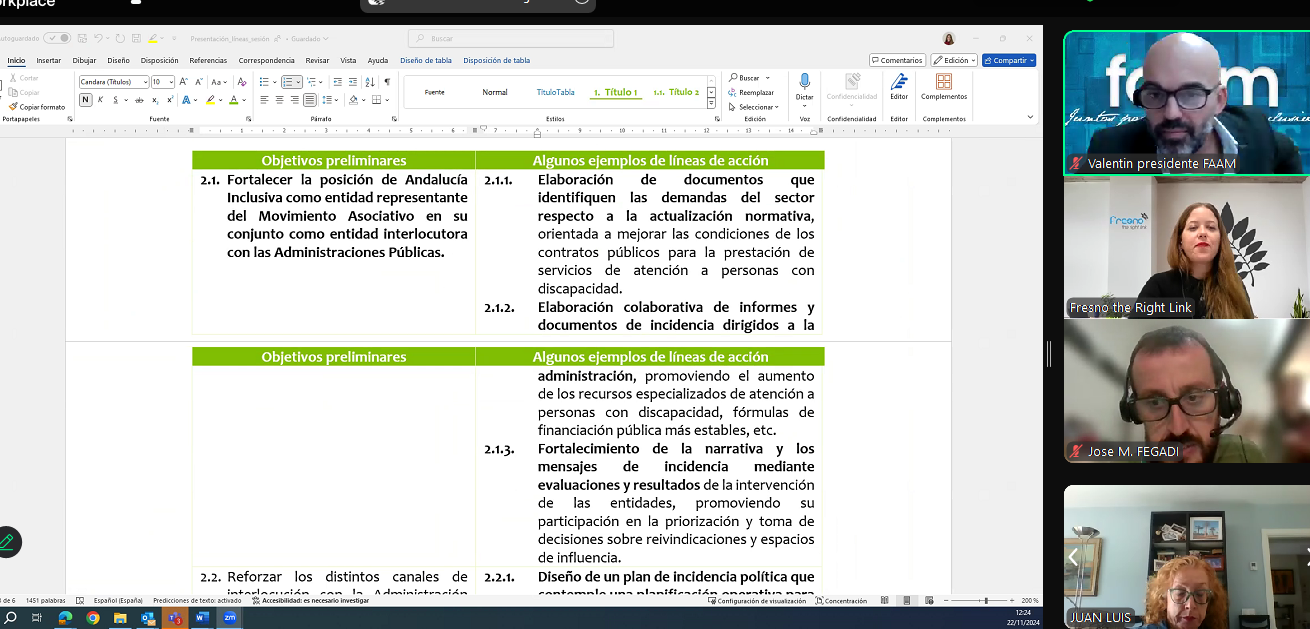This screenshot has height=629, width=1310.
Task: Open the Correspondencia tab
Action: pos(266,60)
